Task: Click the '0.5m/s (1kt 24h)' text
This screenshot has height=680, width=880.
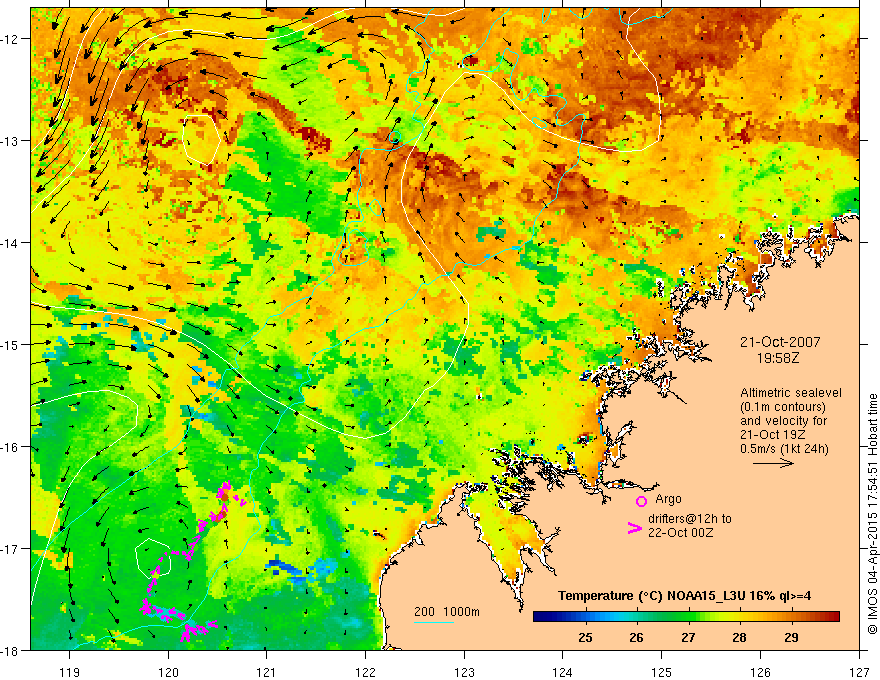Action: [x=784, y=449]
